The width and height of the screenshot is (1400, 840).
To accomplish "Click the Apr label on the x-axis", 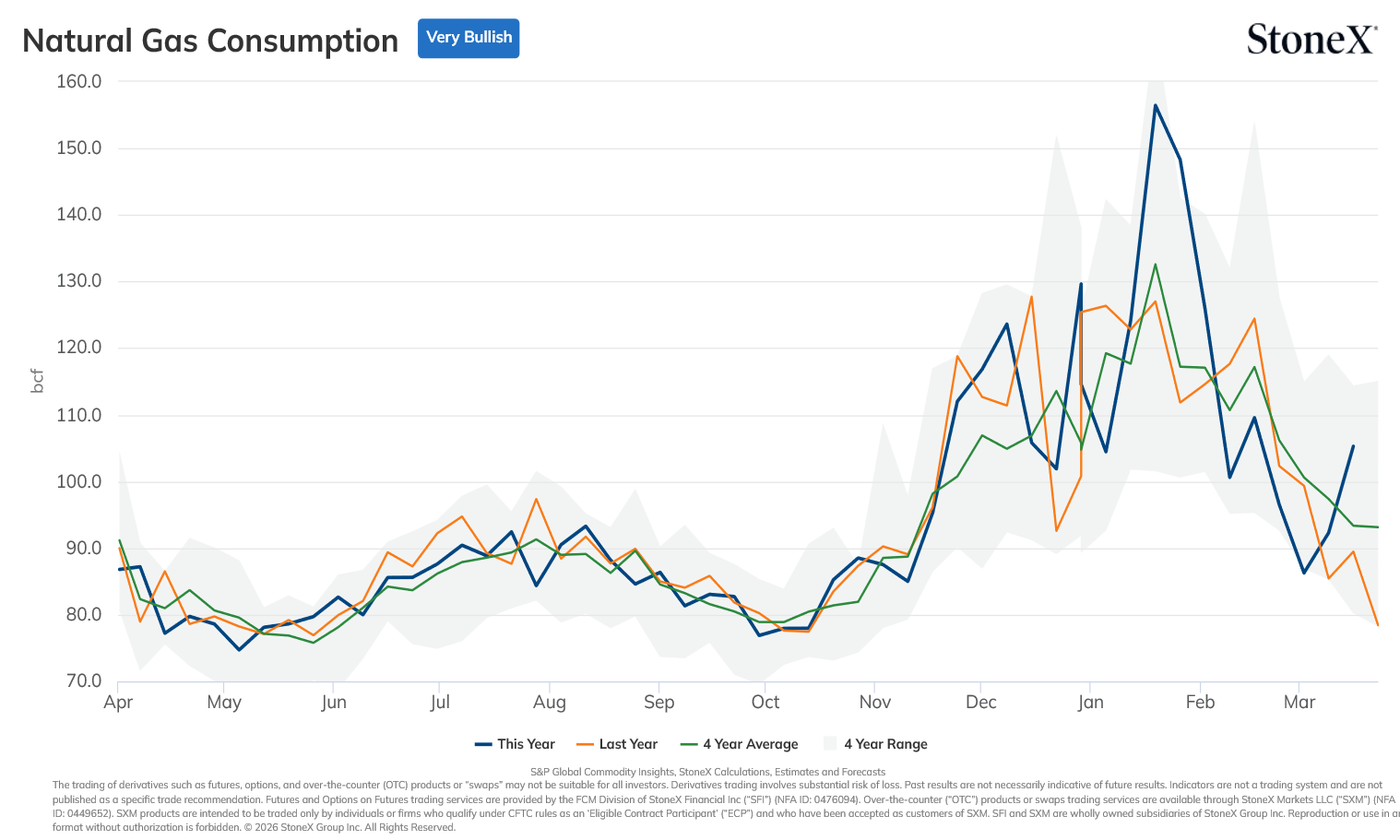I will 118,702.
